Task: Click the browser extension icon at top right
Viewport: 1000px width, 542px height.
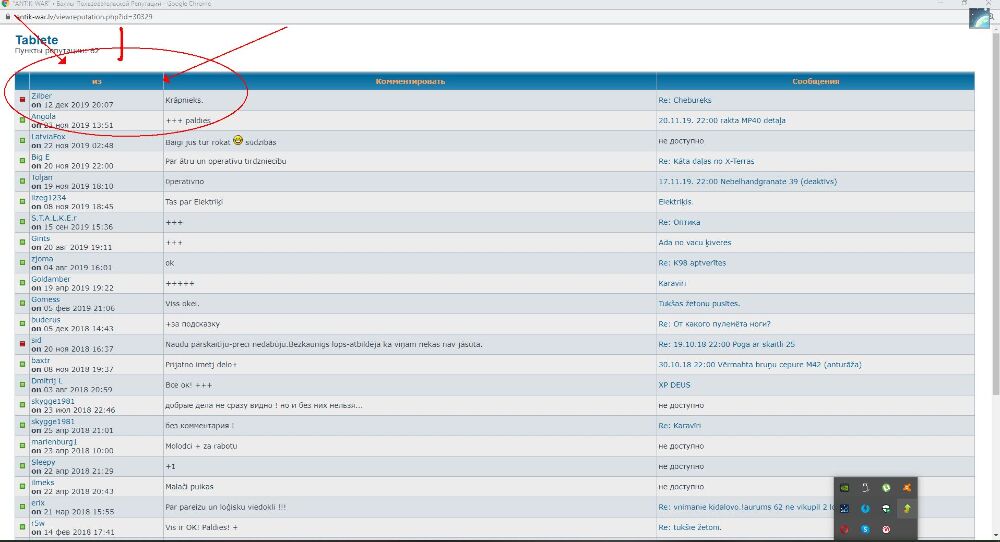Action: click(980, 18)
